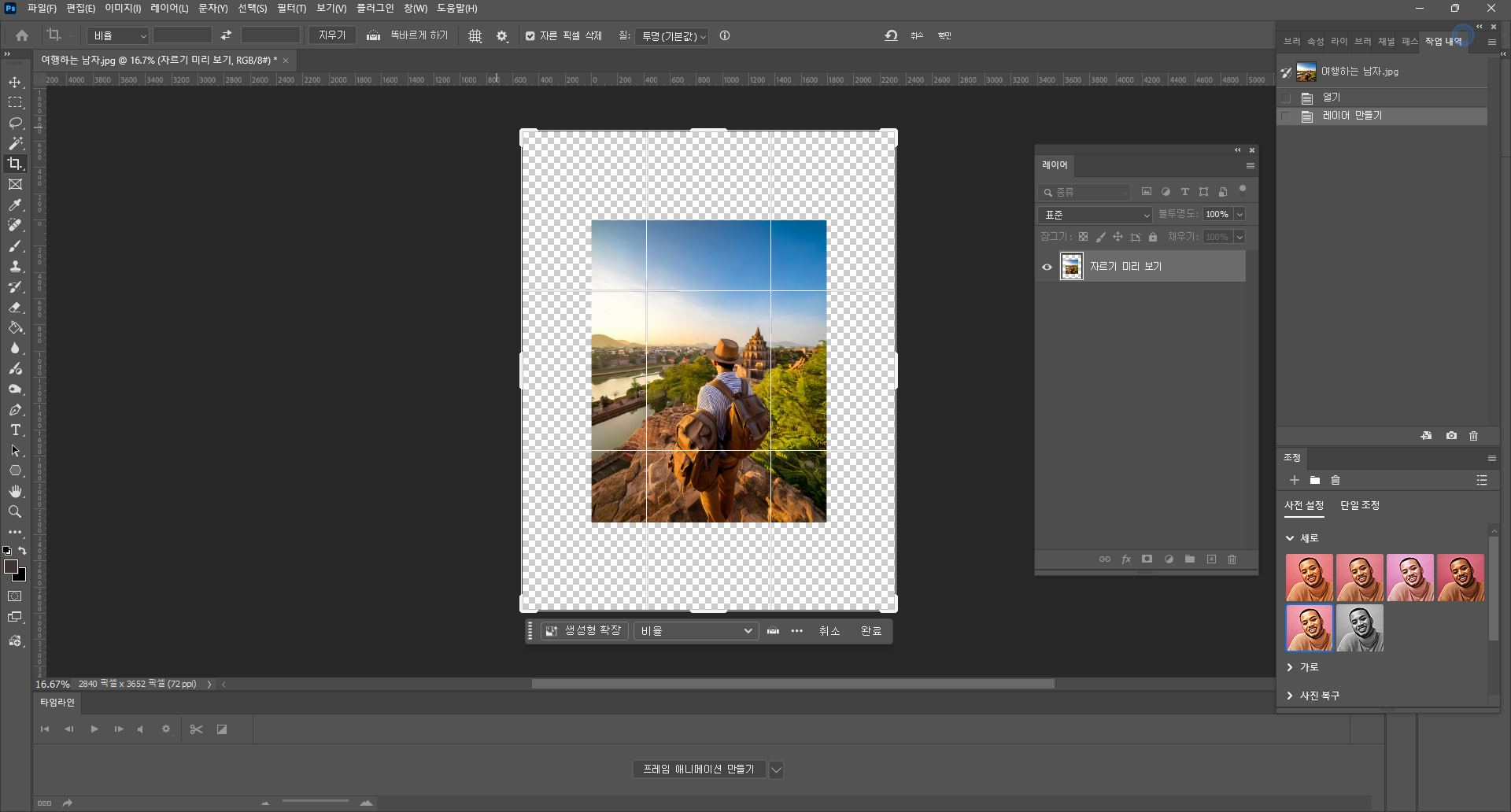
Task: Select the Magic Wand tool
Action: tap(15, 143)
